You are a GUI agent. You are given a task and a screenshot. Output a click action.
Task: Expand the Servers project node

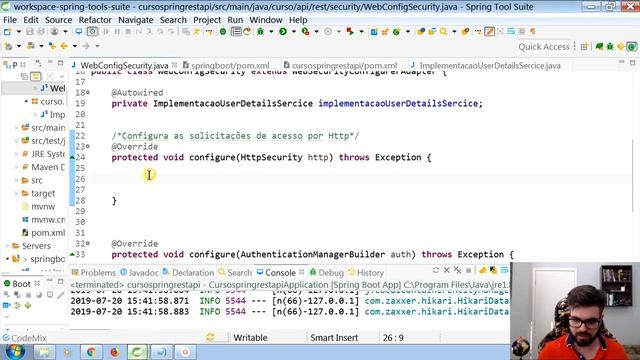7,246
